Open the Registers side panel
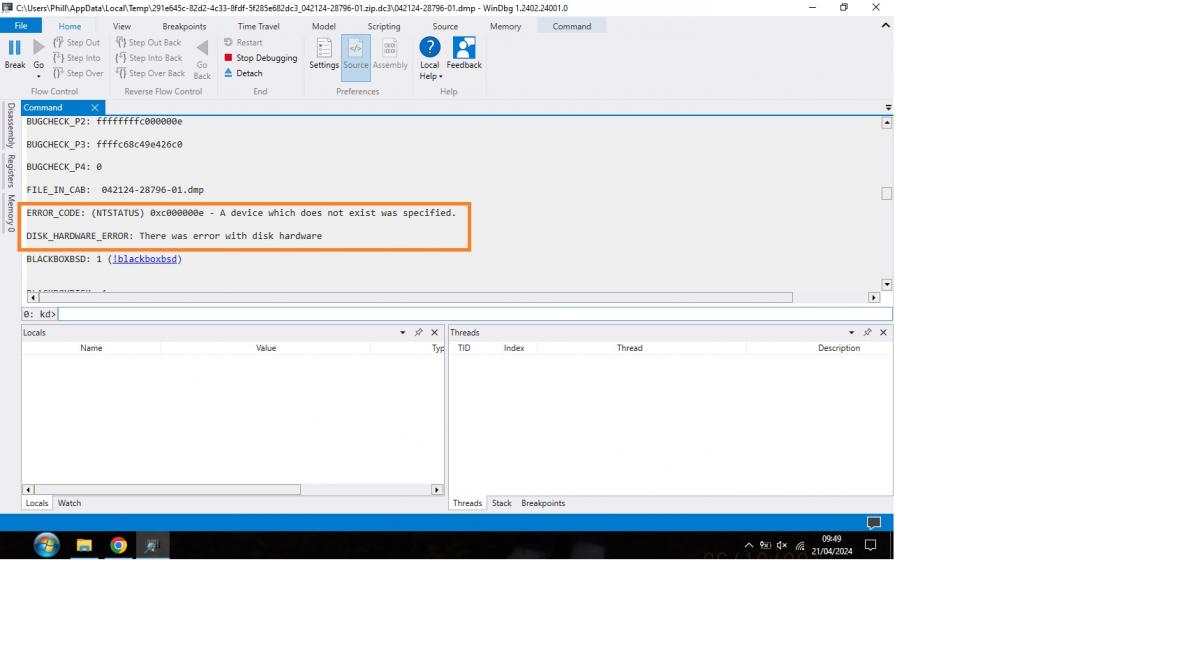The image size is (1200, 671). click(x=11, y=171)
